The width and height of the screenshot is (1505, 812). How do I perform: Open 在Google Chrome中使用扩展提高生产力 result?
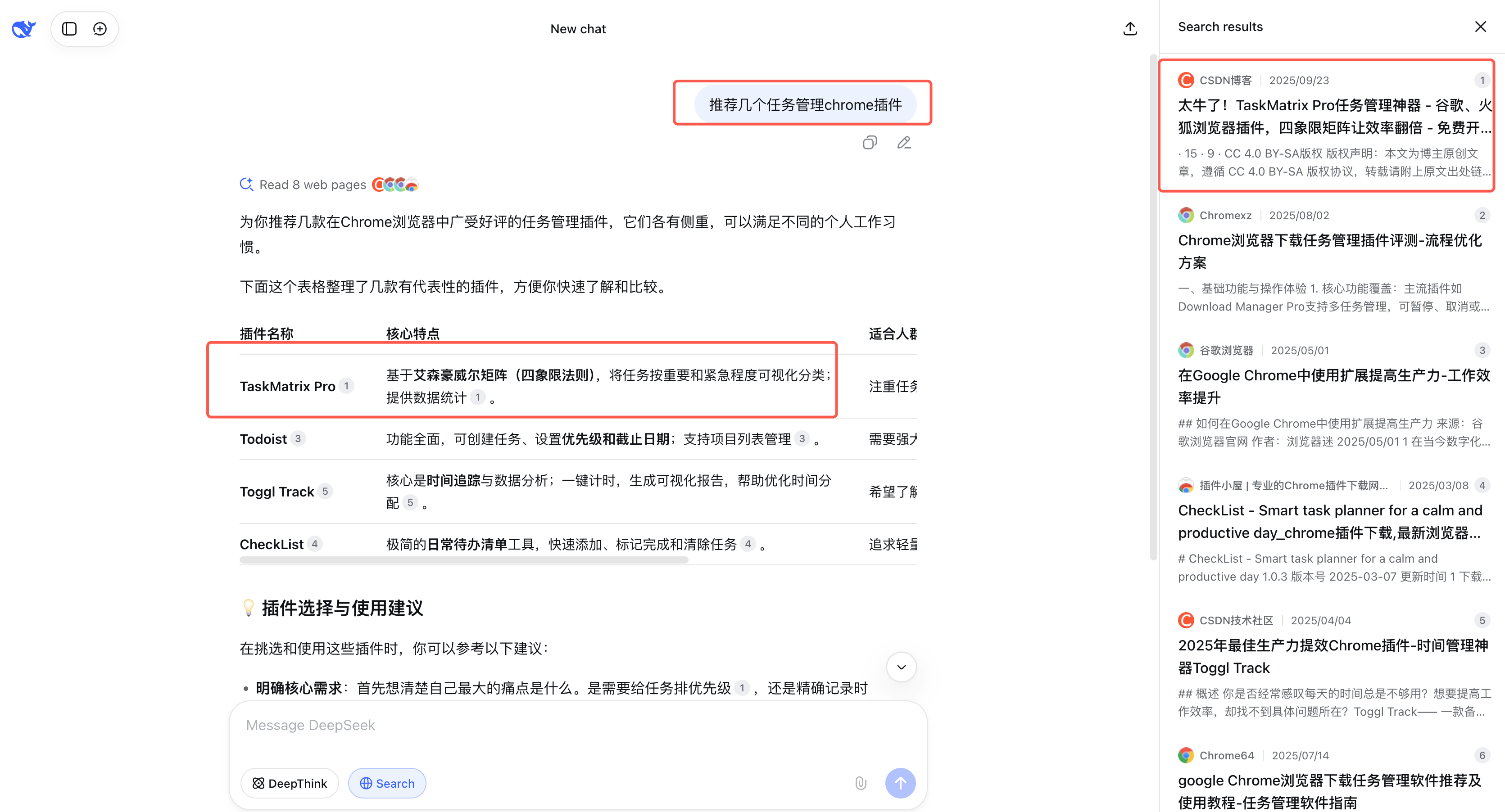coord(1333,395)
